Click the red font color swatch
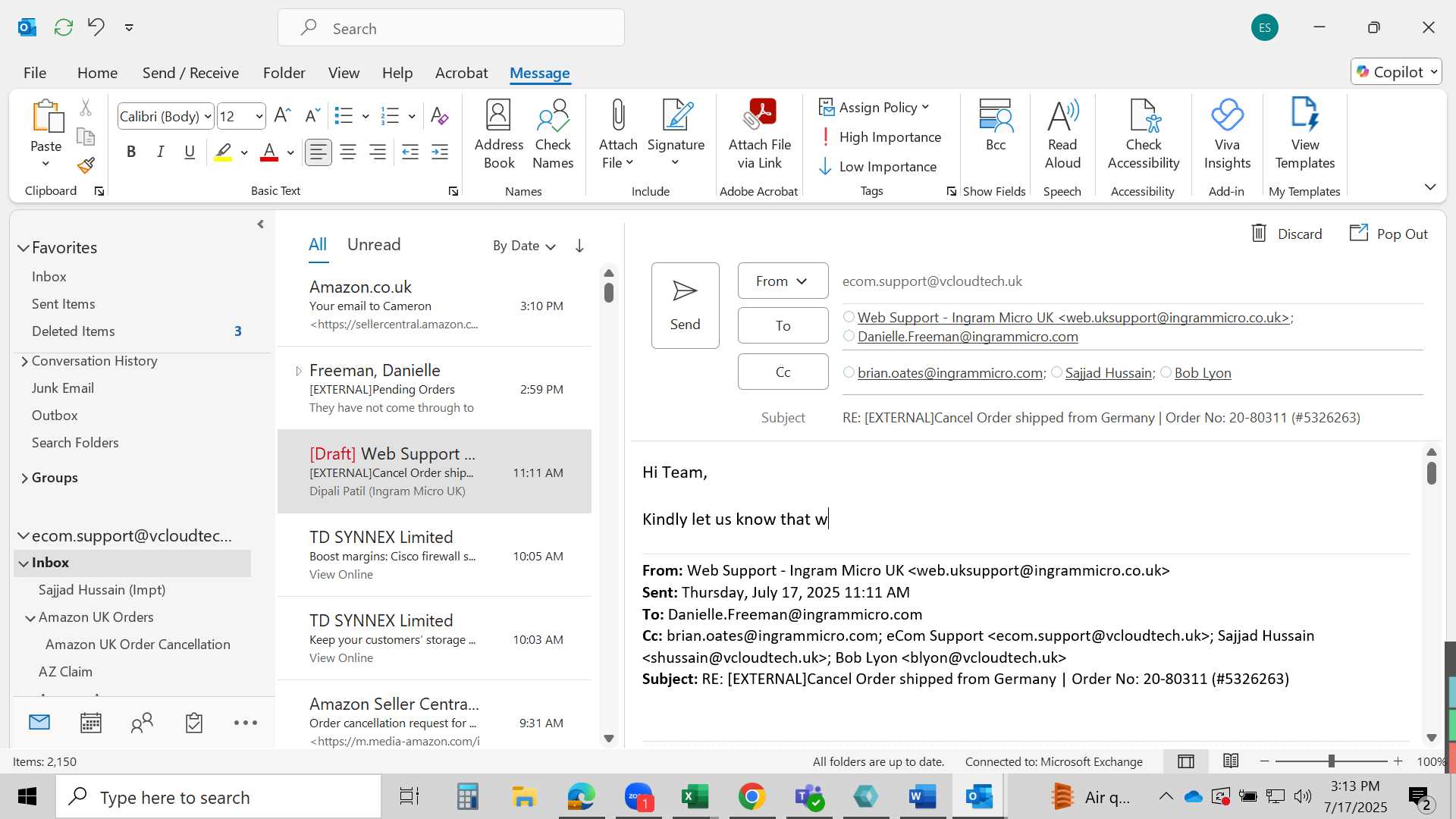The image size is (1456, 819). 268,152
